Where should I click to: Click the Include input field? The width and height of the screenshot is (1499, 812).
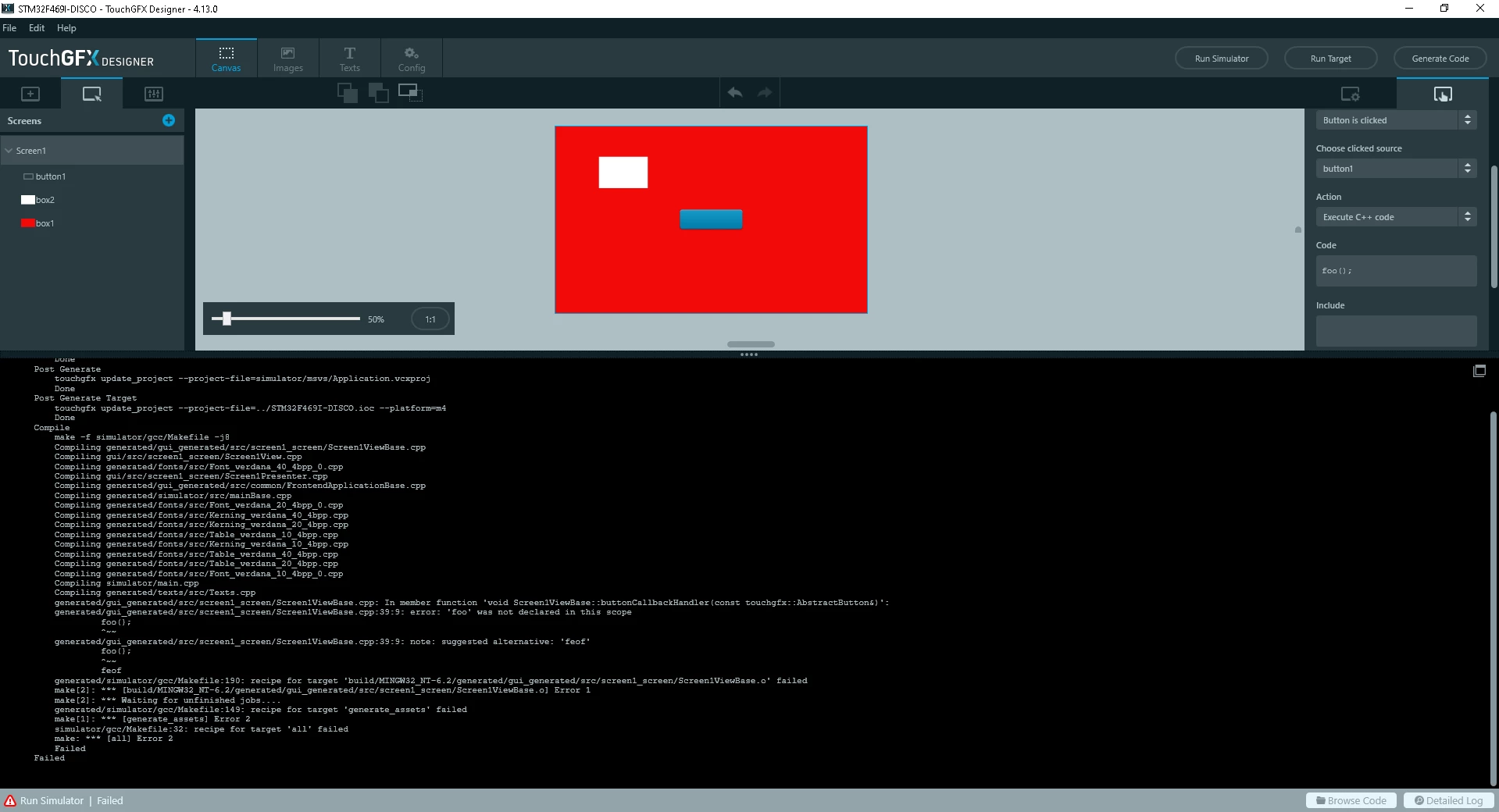(1396, 331)
